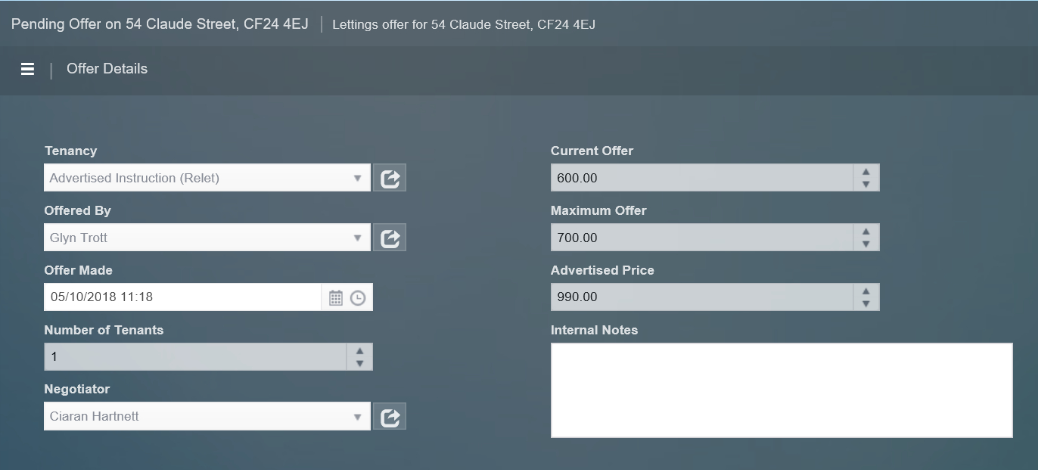Click into the Internal Notes text area
This screenshot has width=1038, height=470.
click(781, 390)
